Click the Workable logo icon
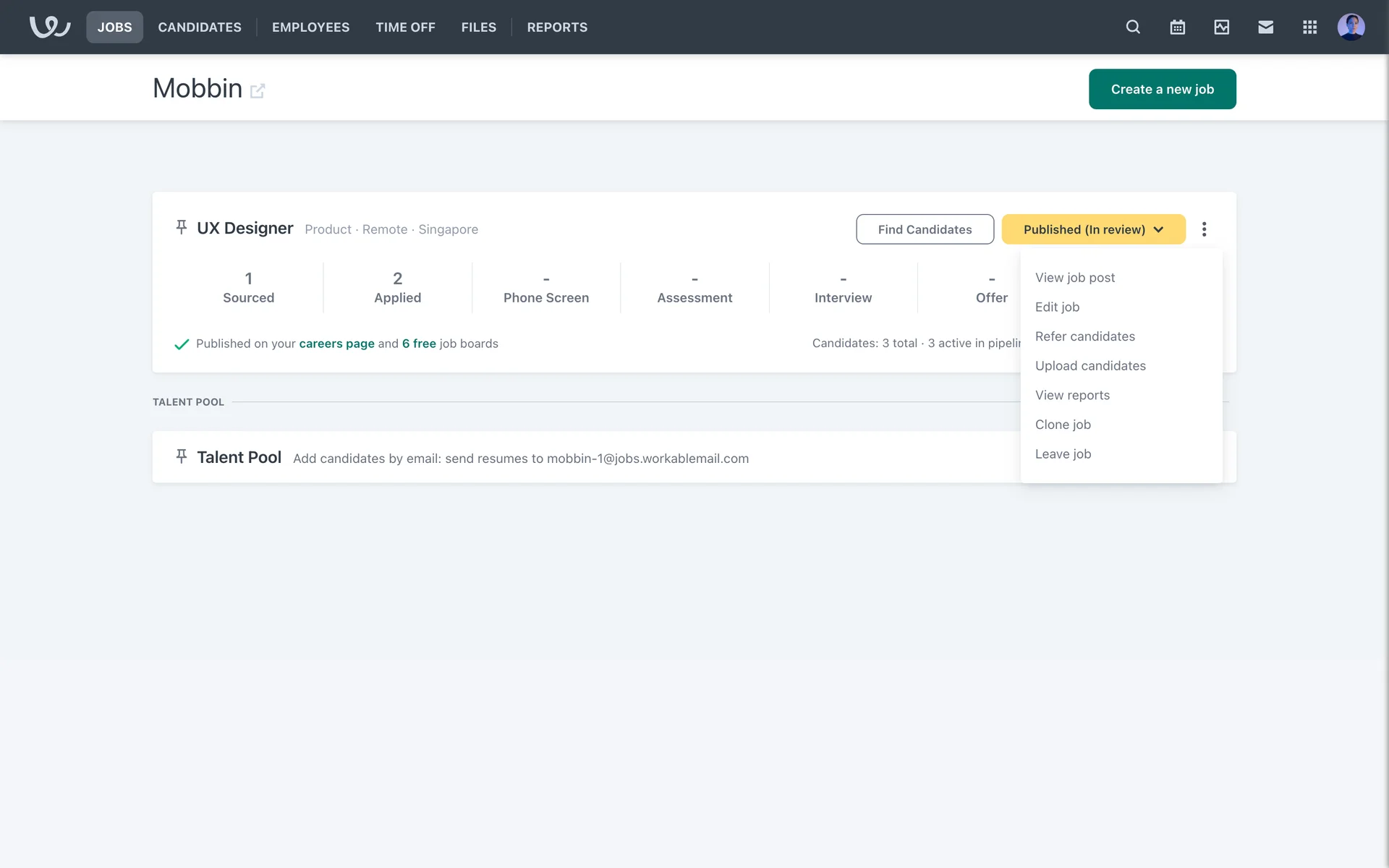 click(49, 27)
